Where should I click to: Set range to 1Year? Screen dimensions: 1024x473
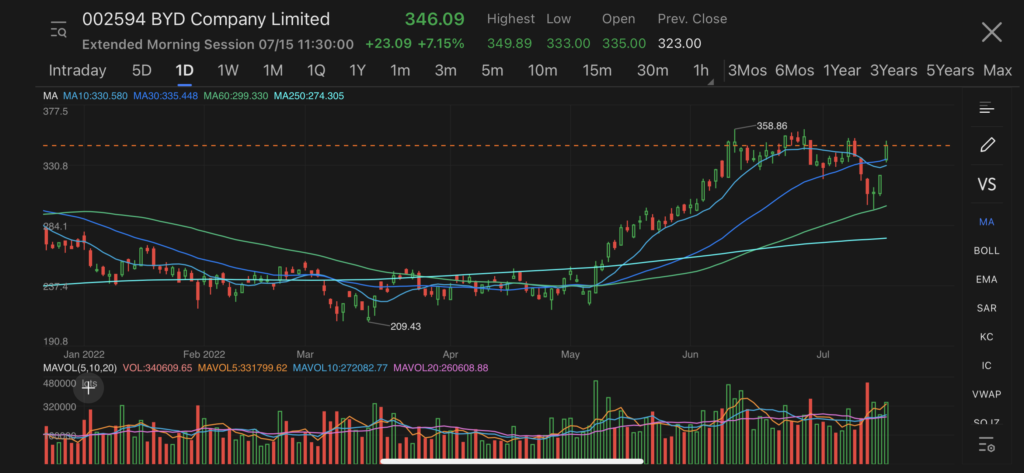coord(842,71)
